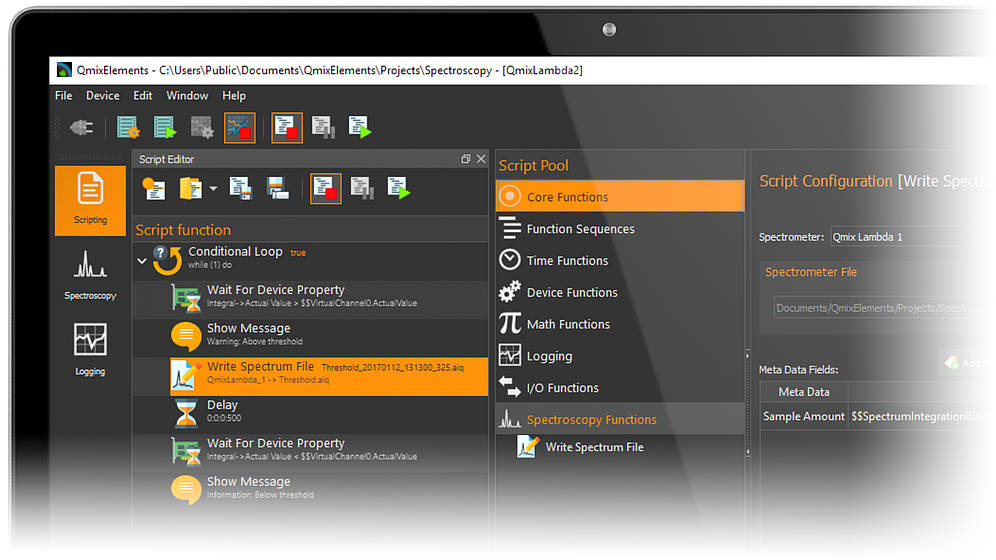The height and width of the screenshot is (560, 996).
Task: Pause script in Script Editor toolbar
Action: (x=362, y=188)
